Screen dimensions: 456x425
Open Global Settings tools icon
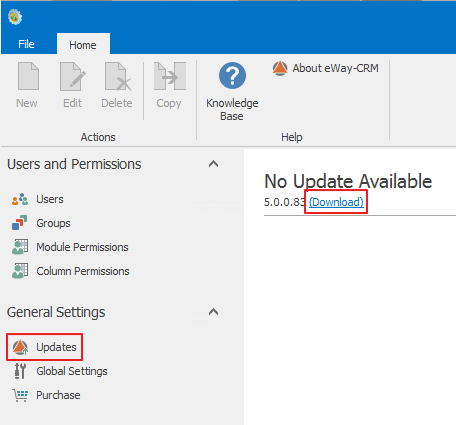coord(20,371)
